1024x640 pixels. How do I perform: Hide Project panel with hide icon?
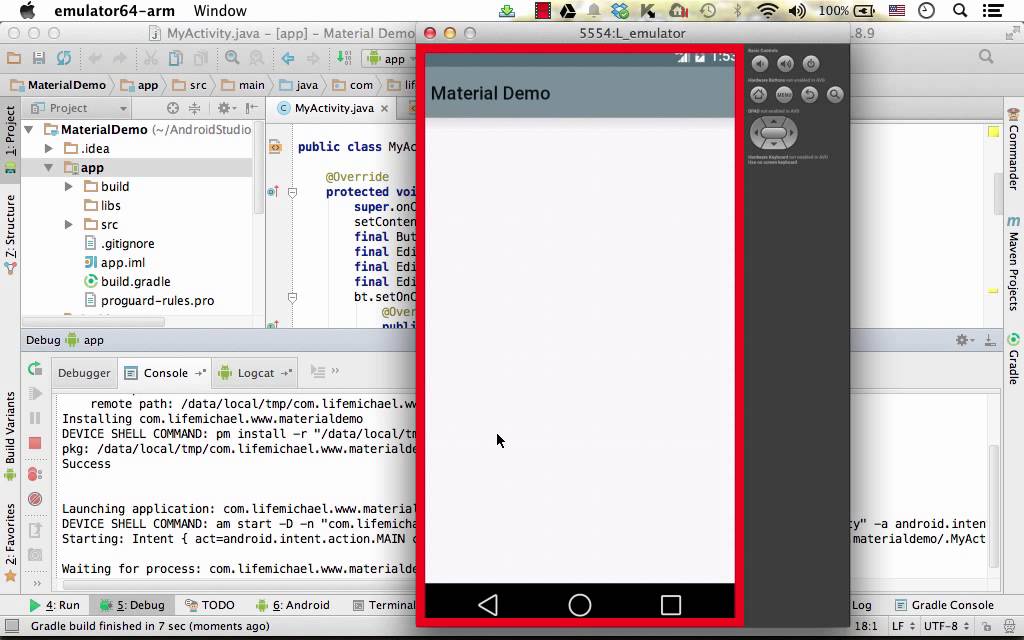(x=251, y=108)
